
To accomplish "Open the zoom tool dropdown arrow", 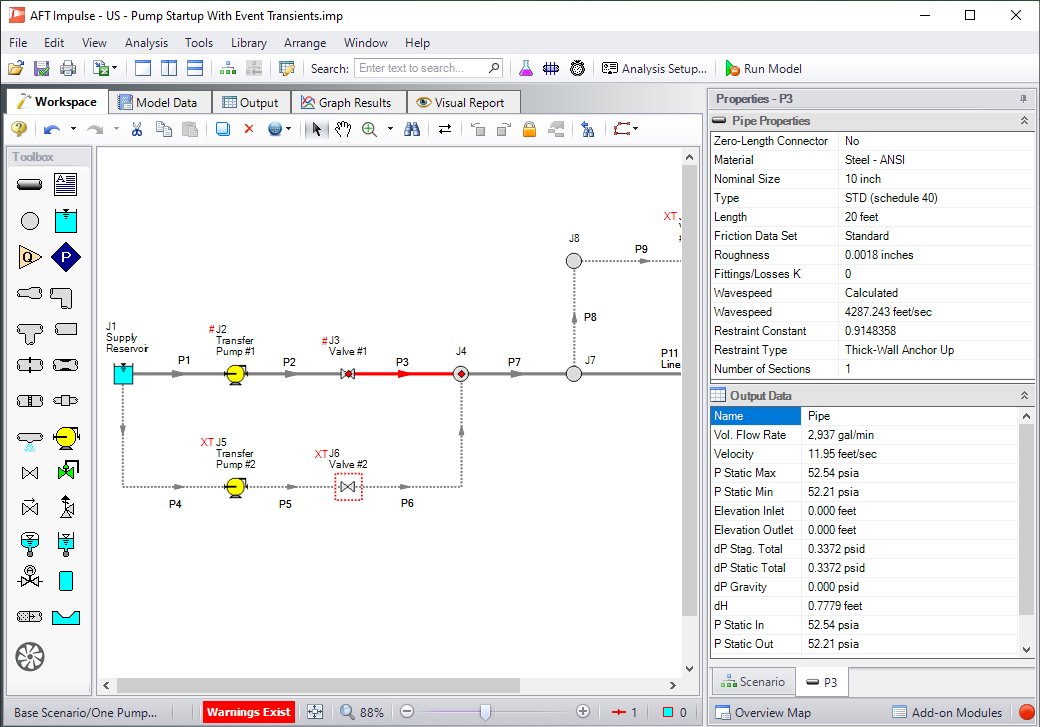I will tap(390, 129).
